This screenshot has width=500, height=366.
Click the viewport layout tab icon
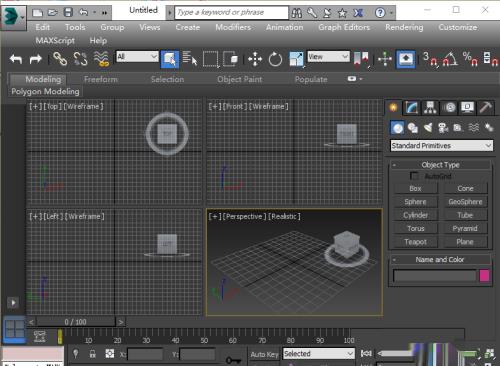click(x=15, y=329)
